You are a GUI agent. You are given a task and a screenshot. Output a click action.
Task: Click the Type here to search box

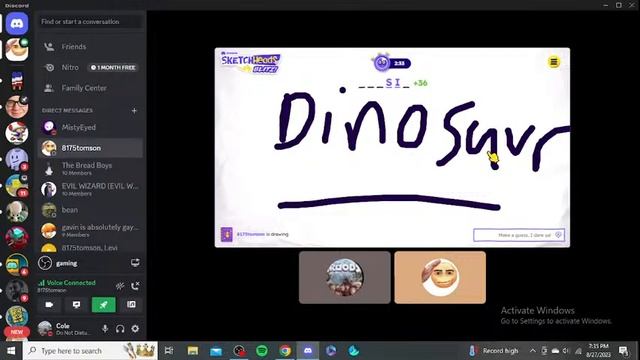click(91, 351)
